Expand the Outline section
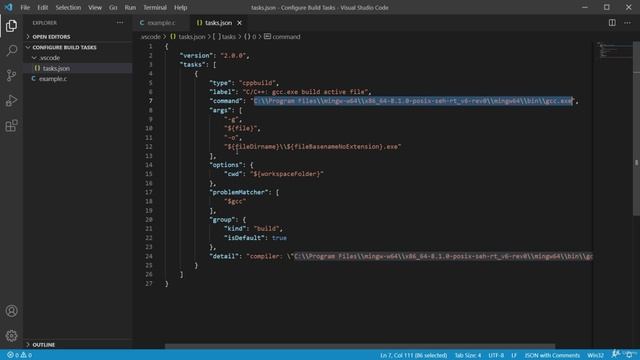 click(x=78, y=345)
